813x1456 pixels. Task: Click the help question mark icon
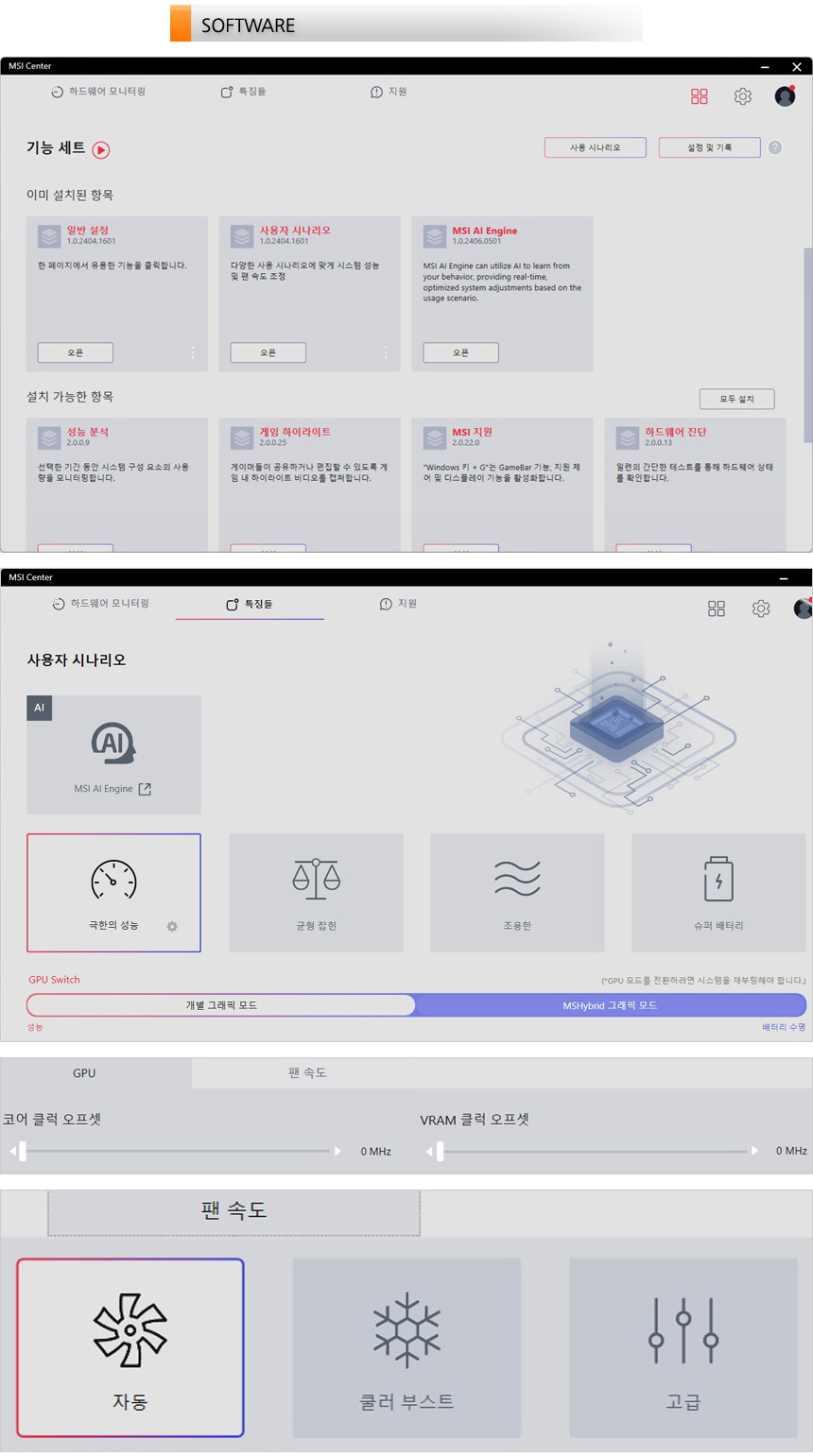[775, 147]
